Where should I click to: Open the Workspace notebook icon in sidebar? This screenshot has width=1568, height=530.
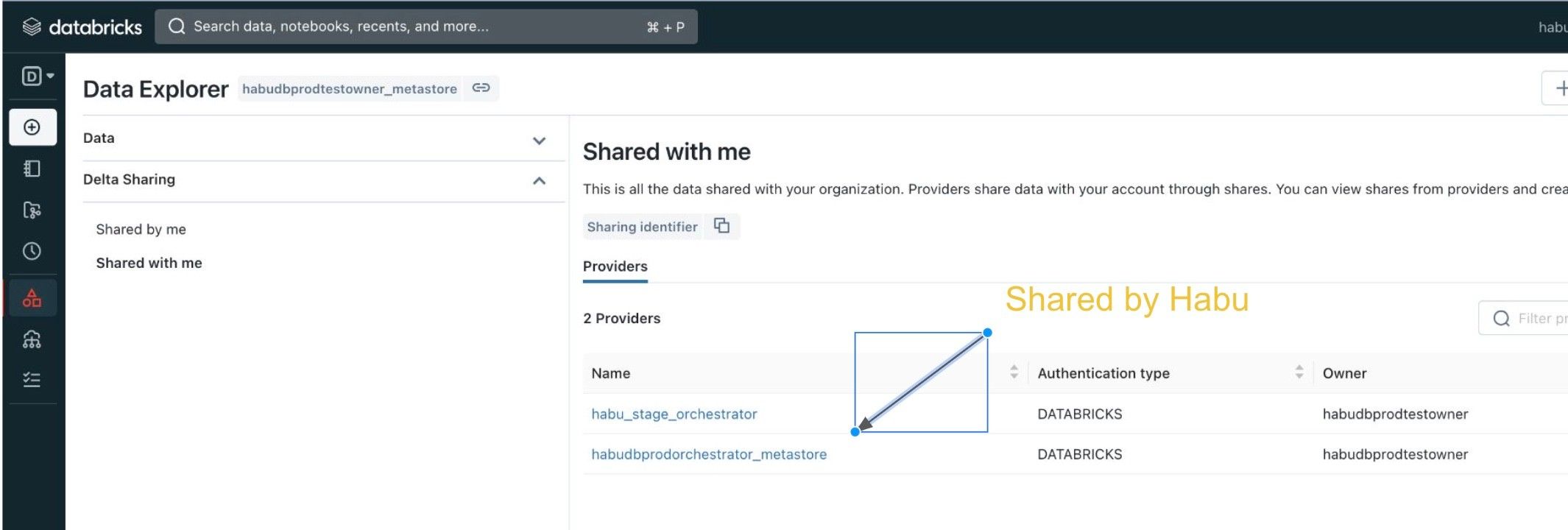tap(32, 169)
